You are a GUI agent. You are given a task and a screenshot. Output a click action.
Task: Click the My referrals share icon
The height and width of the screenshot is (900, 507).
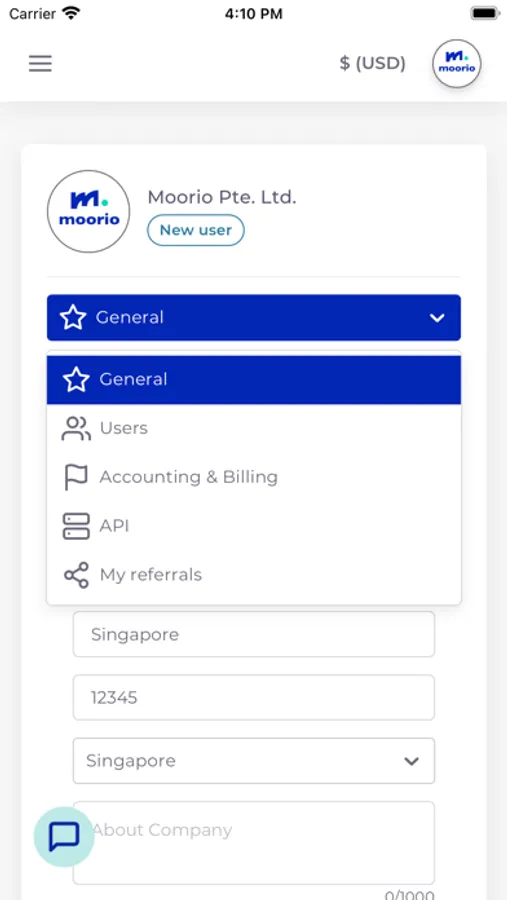point(76,575)
